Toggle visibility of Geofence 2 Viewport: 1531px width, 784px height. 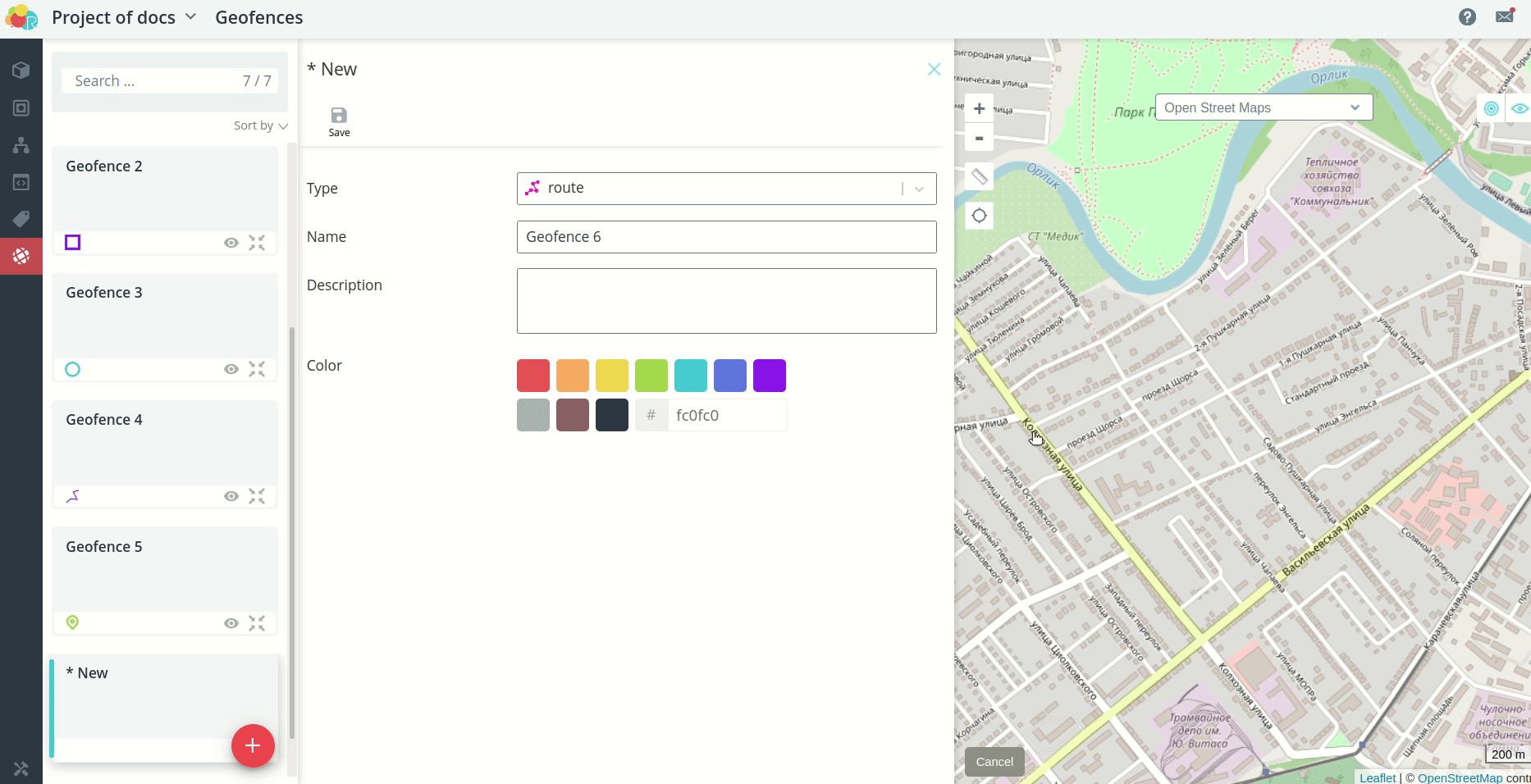pos(231,243)
